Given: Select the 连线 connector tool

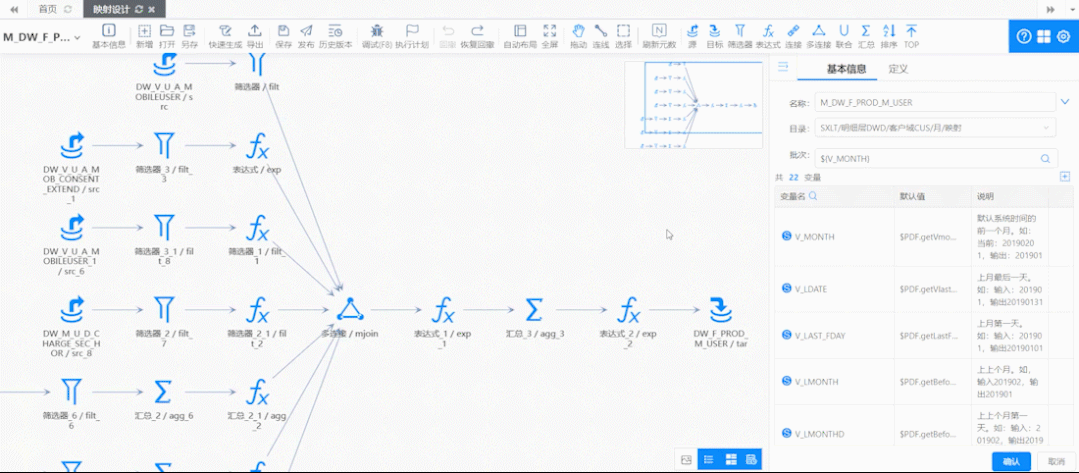Looking at the screenshot, I should point(601,36).
